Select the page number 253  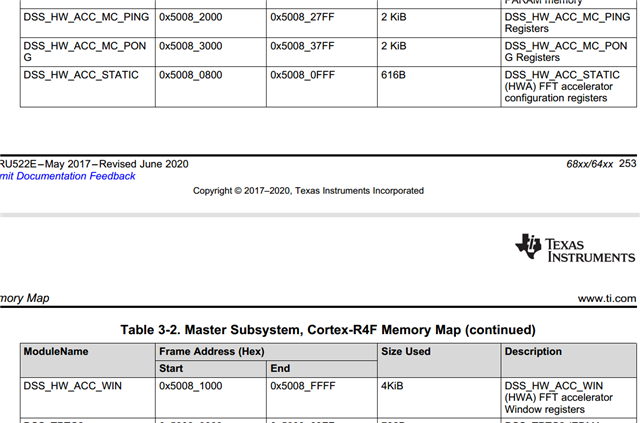pyautogui.click(x=627, y=163)
